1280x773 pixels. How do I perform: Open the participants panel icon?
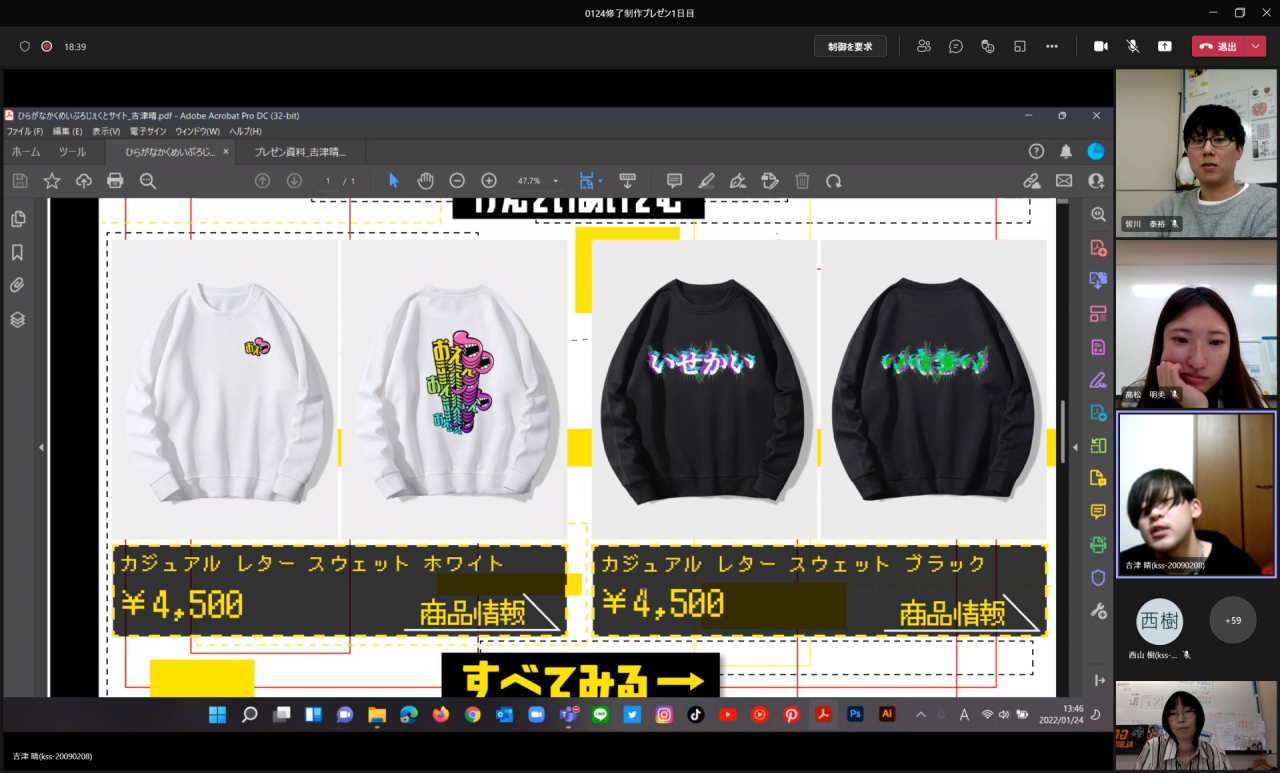(x=924, y=46)
